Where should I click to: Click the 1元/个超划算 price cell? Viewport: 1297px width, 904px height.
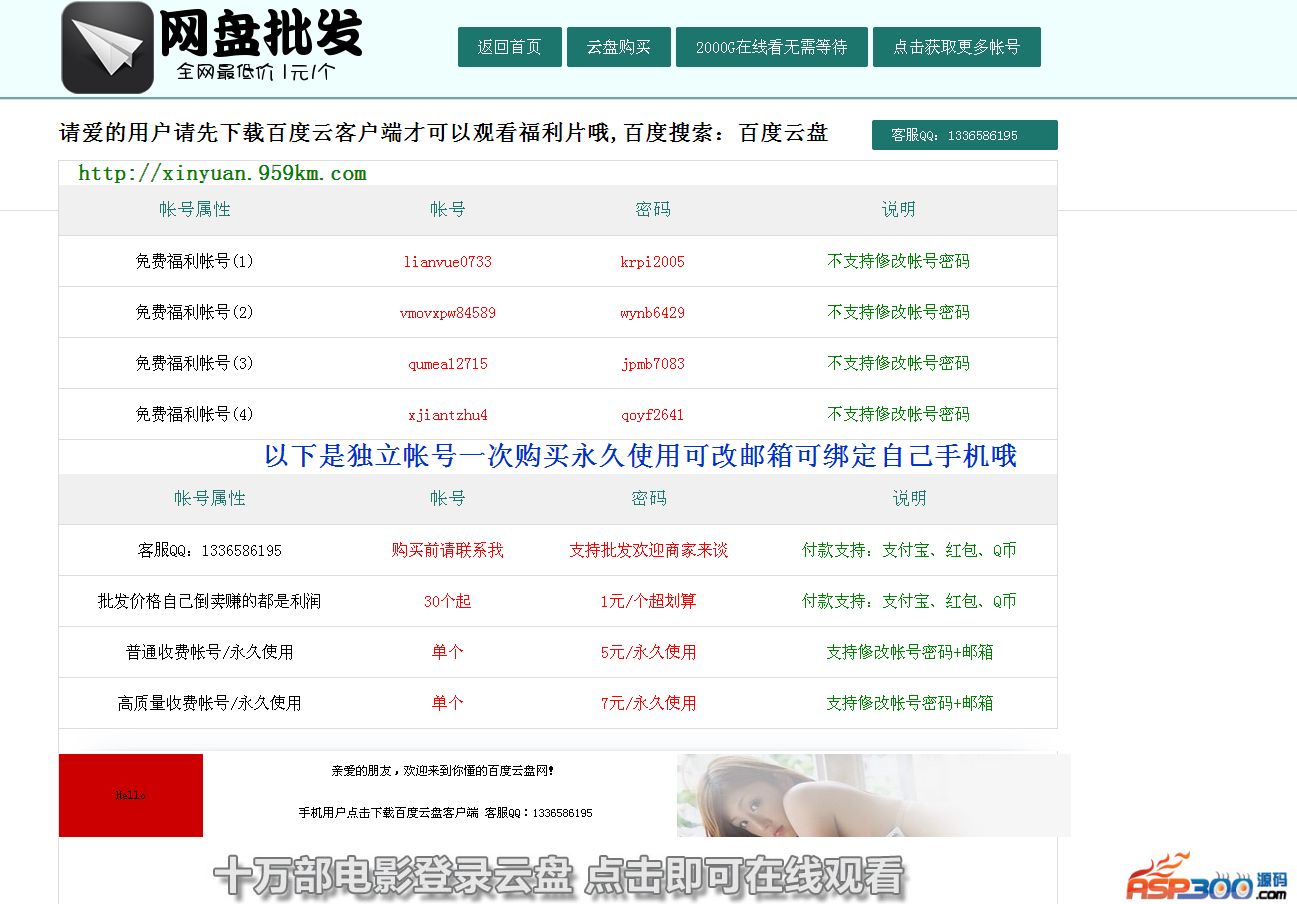(x=649, y=601)
